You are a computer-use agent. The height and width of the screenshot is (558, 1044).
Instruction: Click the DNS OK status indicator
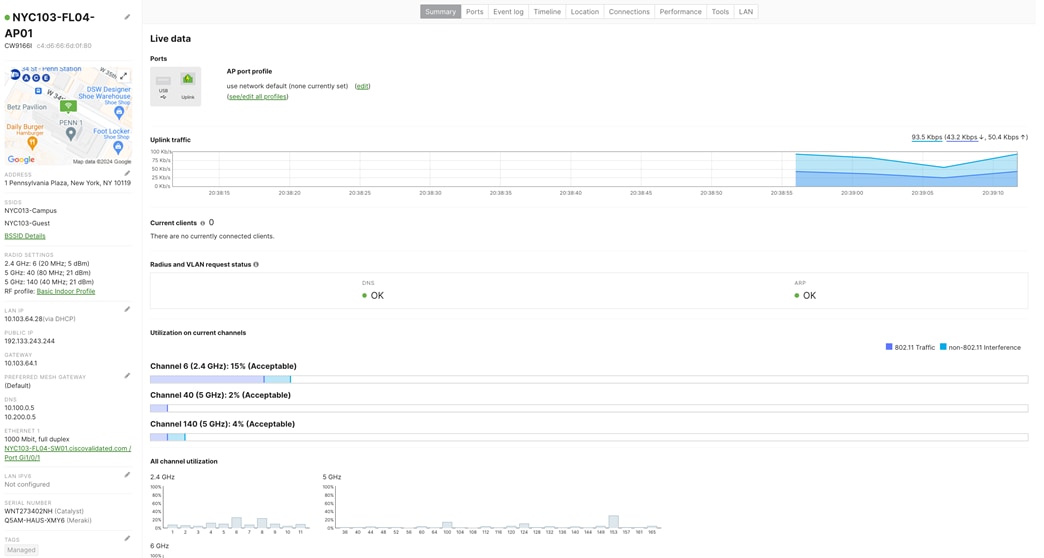coord(373,296)
